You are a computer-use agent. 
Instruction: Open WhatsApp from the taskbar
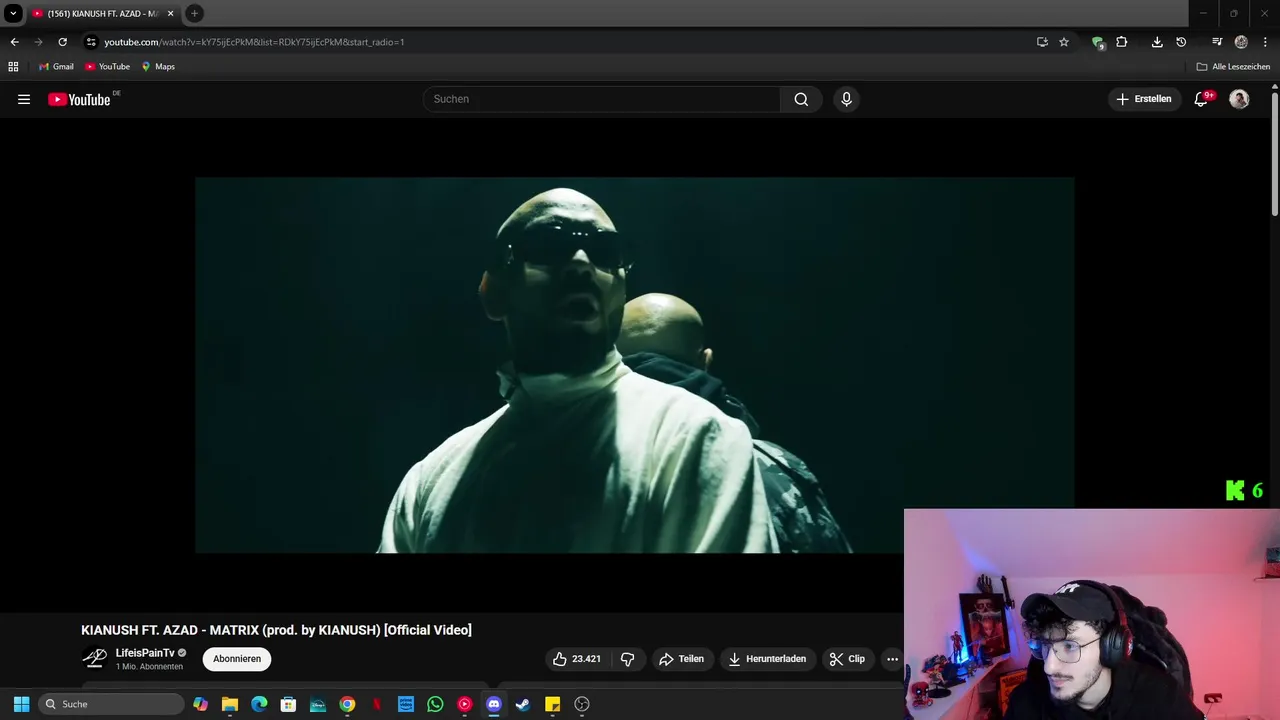tap(435, 704)
